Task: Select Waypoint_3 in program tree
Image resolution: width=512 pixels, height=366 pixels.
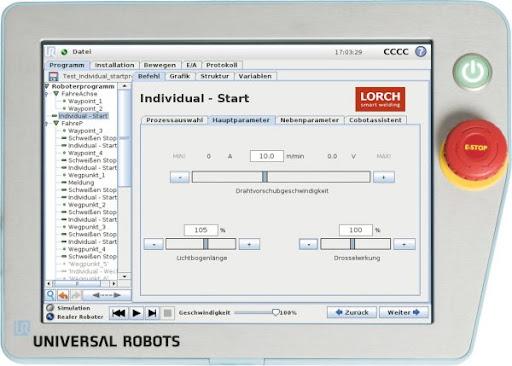Action: point(85,131)
